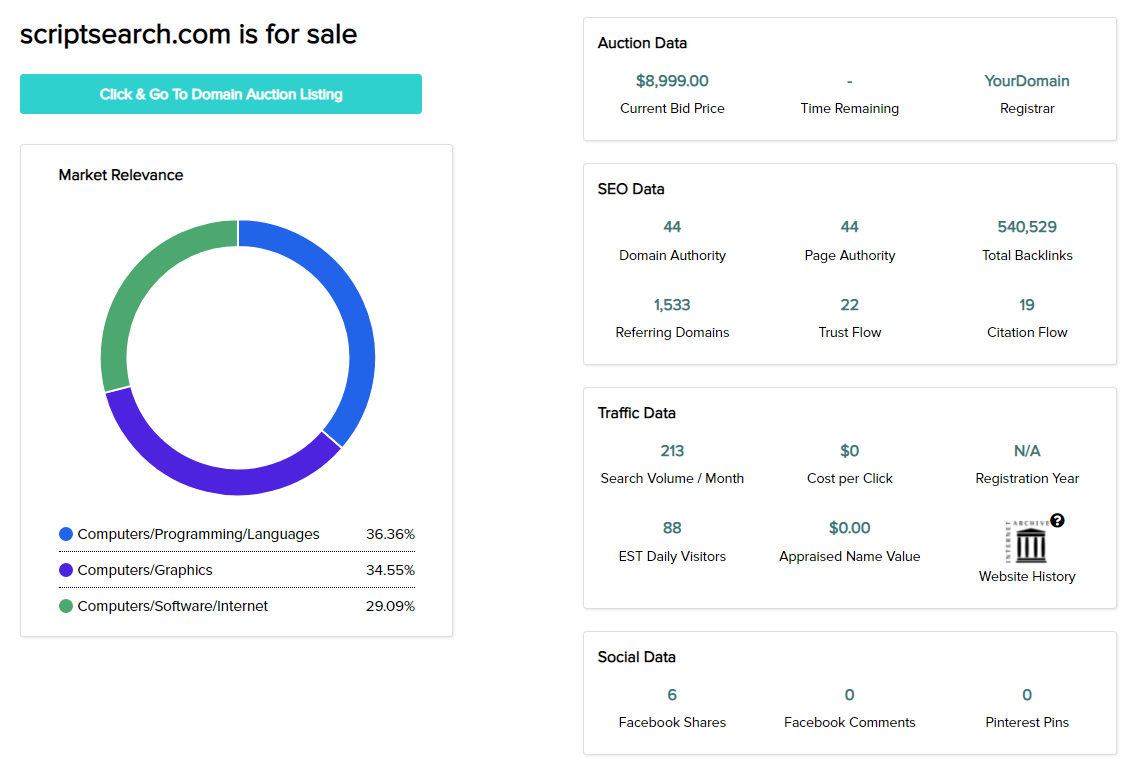This screenshot has width=1135, height=776.
Task: Click the purple Computers/Graphics legend dot
Action: tap(66, 570)
